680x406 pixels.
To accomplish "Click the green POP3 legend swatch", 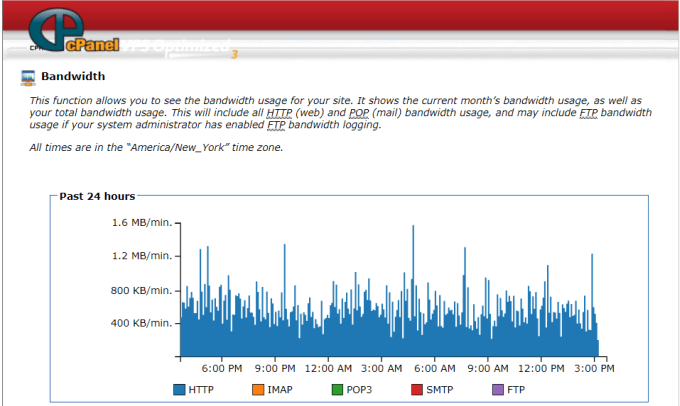I will pos(337,390).
